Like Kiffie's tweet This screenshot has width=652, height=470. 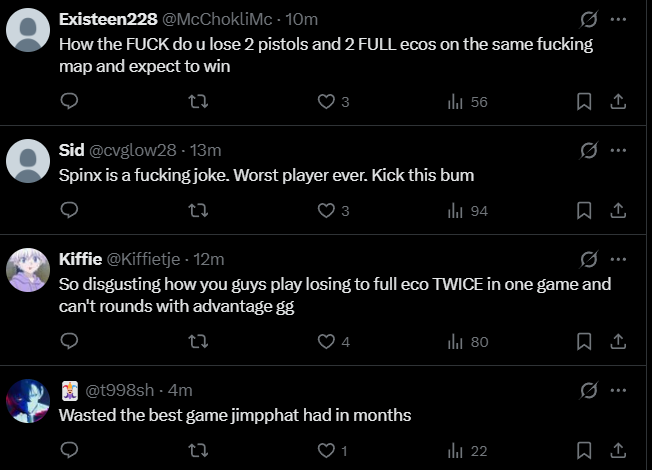326,341
